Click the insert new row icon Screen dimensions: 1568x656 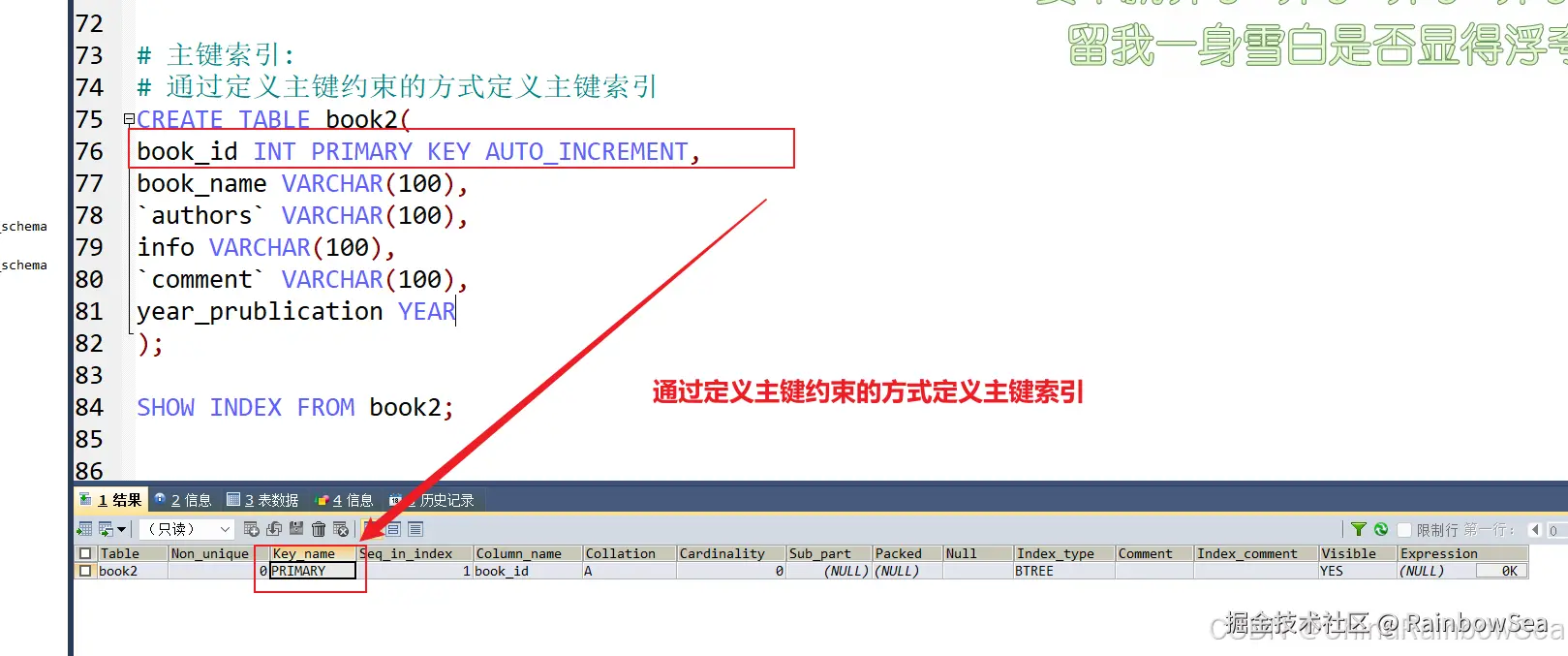252,529
